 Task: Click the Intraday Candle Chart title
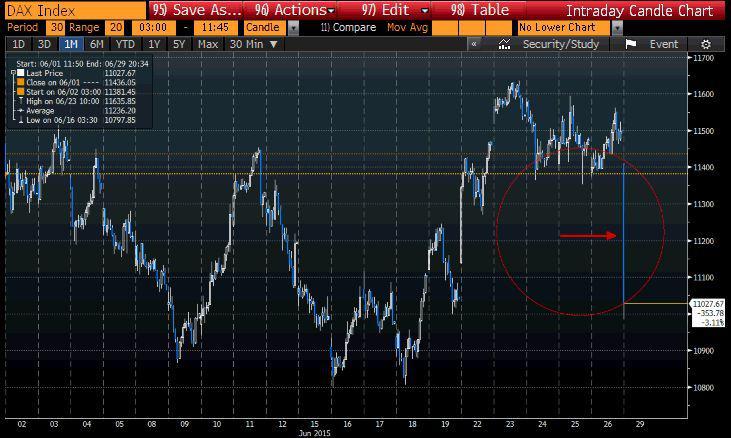[639, 10]
